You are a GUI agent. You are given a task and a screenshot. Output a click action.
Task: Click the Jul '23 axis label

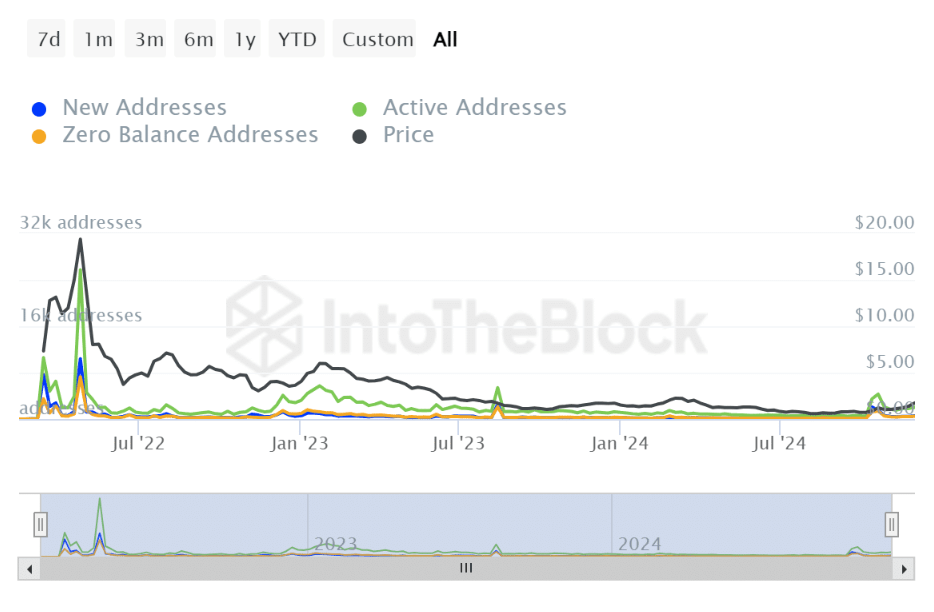pos(458,443)
